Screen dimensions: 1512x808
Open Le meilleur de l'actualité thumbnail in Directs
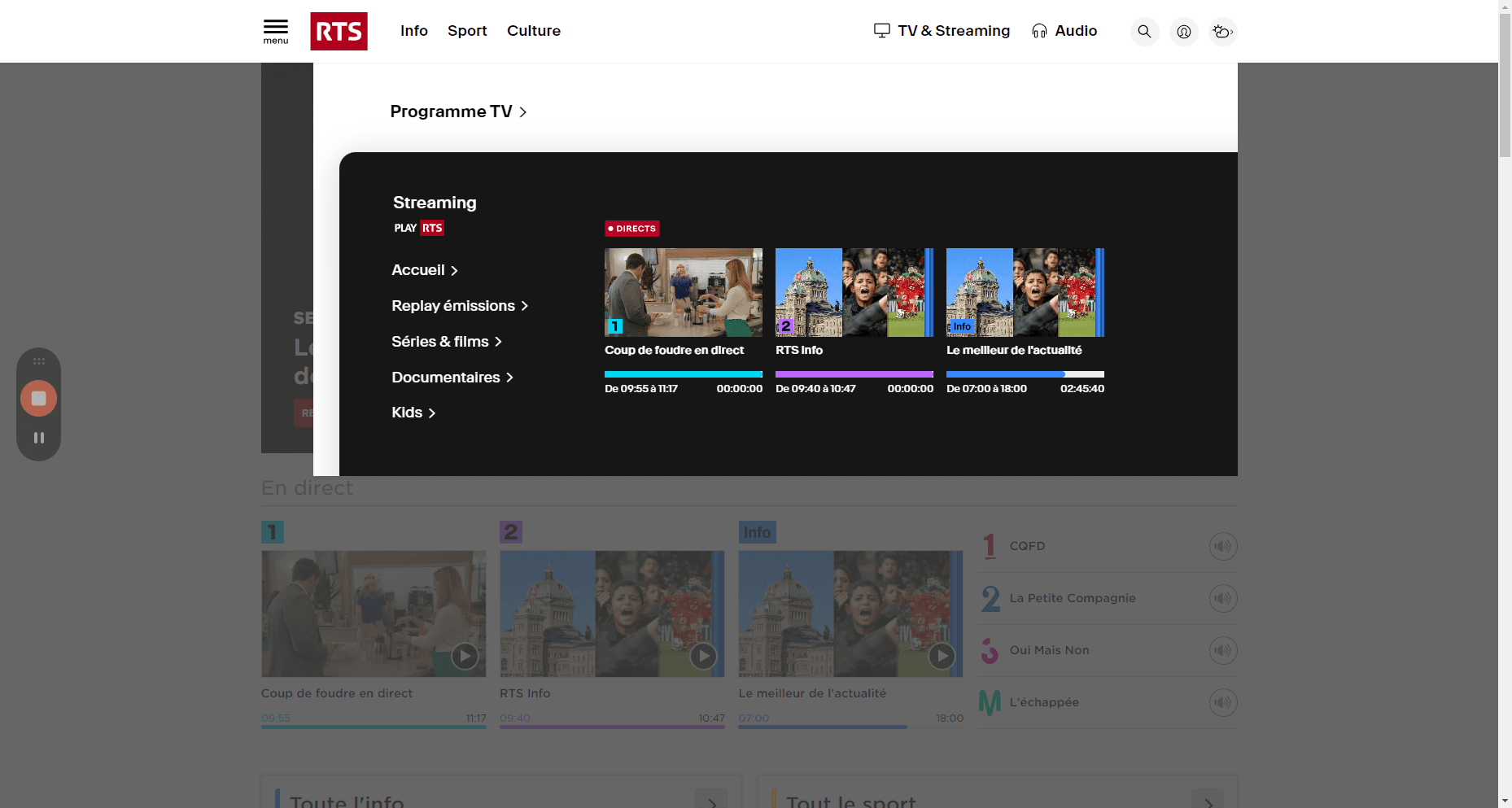[1025, 292]
